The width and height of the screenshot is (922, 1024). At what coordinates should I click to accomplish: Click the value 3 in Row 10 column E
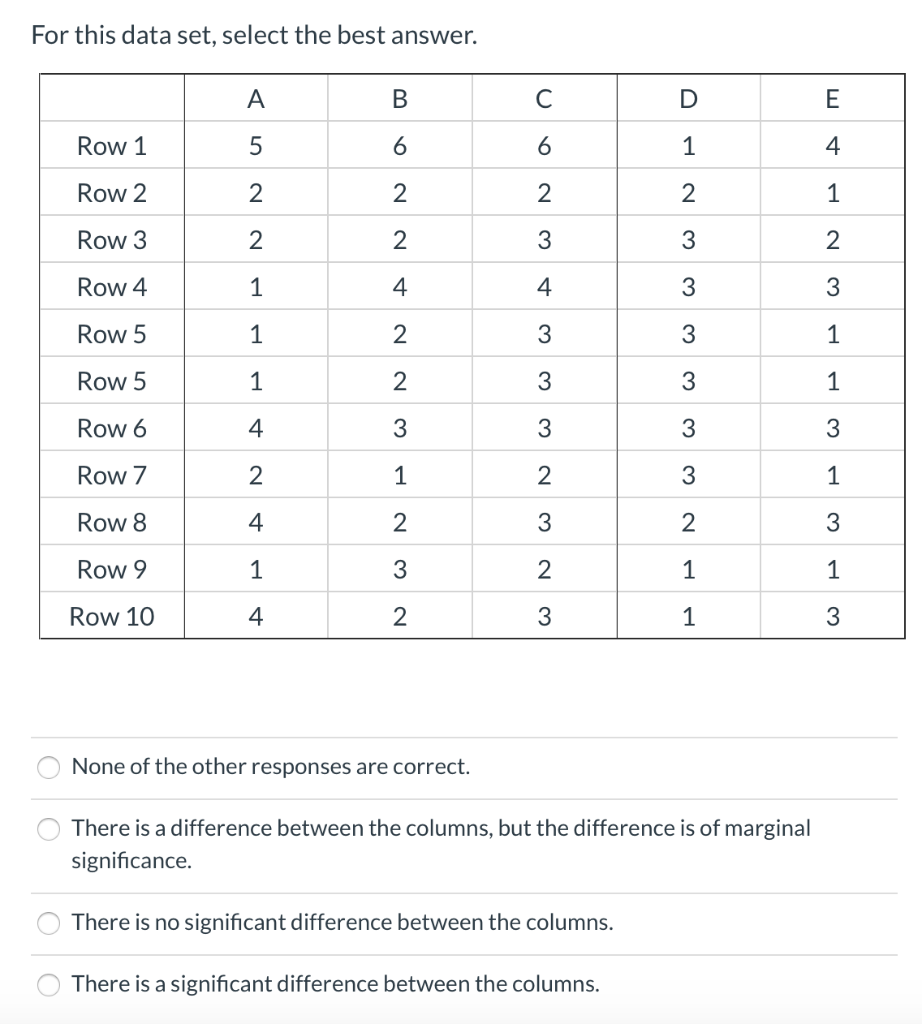click(x=831, y=617)
